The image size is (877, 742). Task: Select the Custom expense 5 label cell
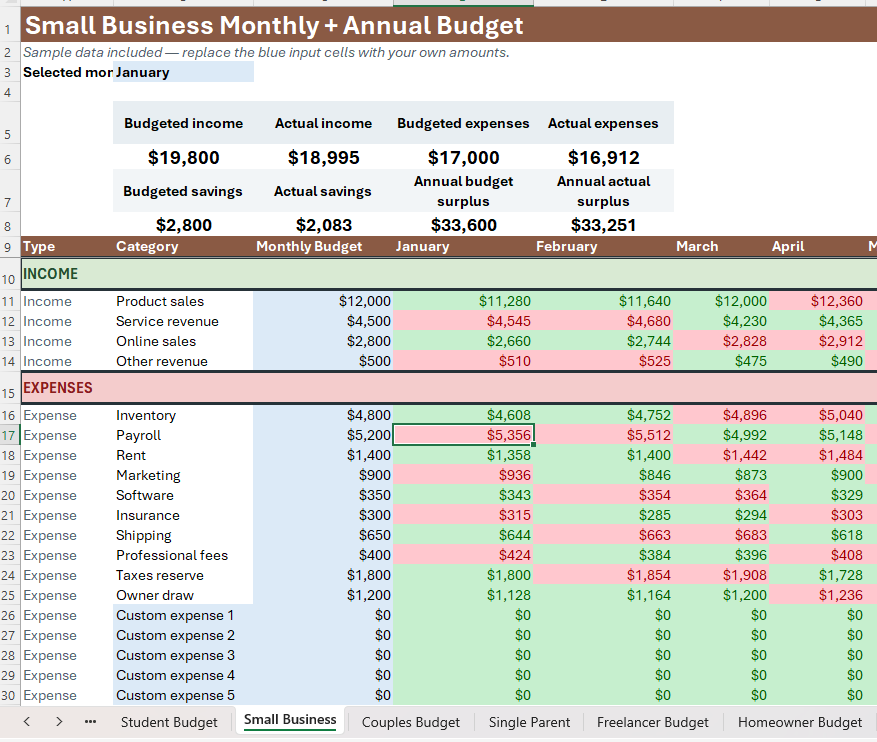click(x=183, y=696)
